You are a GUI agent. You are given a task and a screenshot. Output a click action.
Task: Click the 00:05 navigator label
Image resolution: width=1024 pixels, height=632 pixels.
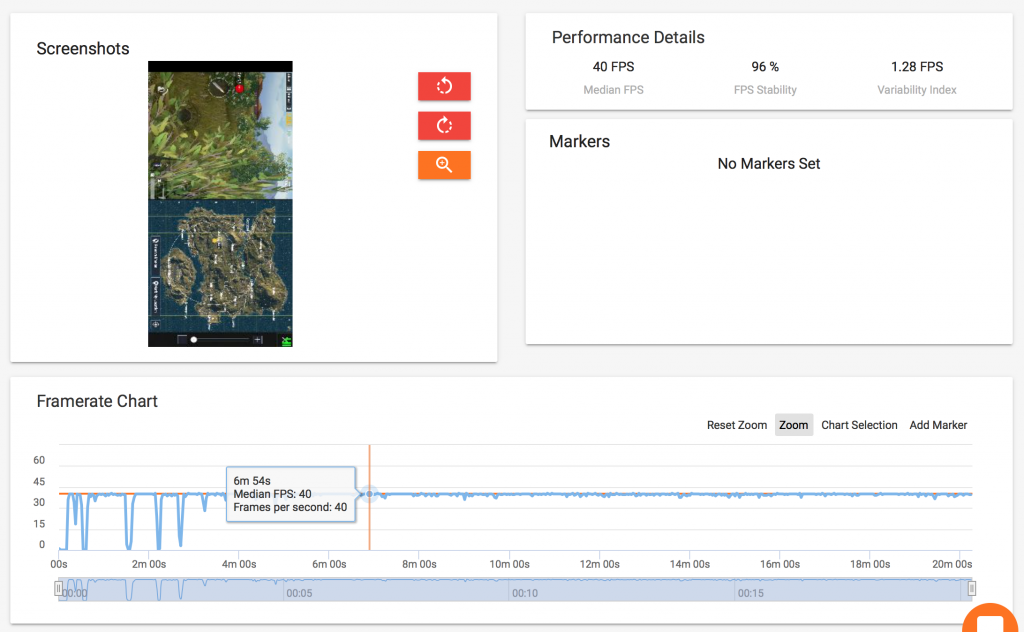(299, 593)
